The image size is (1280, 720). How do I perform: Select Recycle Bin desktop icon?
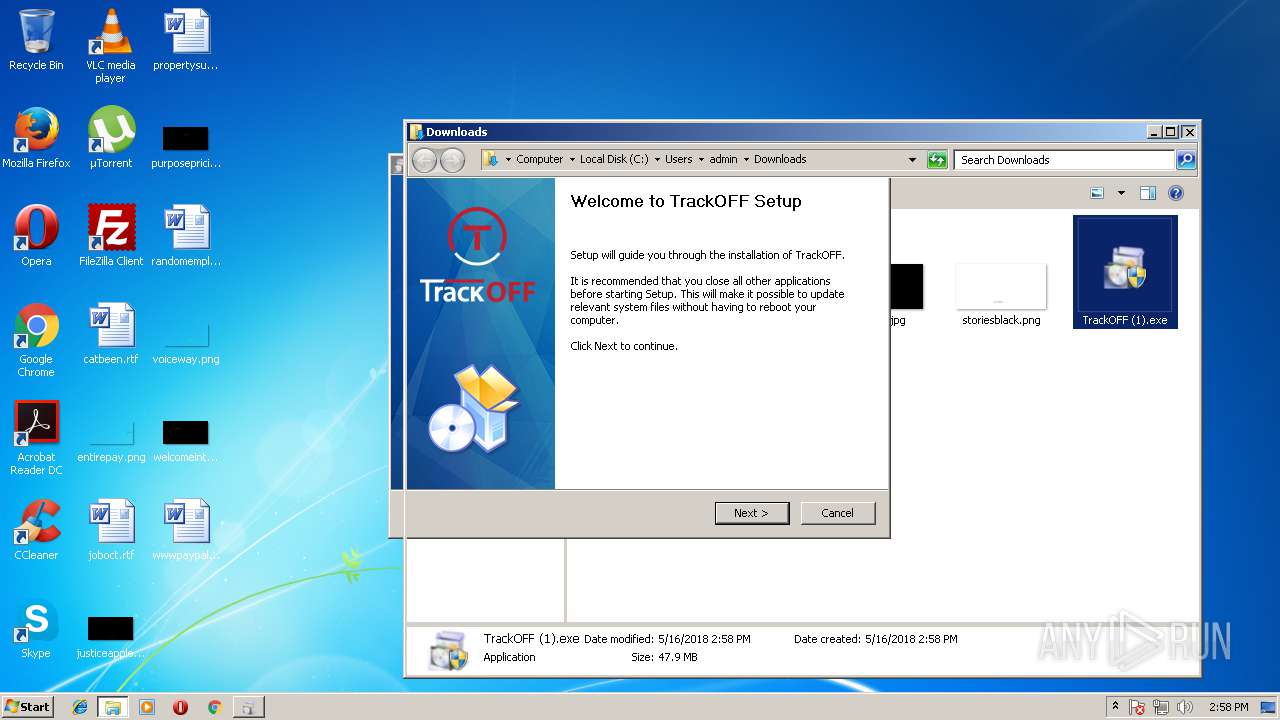coord(36,40)
